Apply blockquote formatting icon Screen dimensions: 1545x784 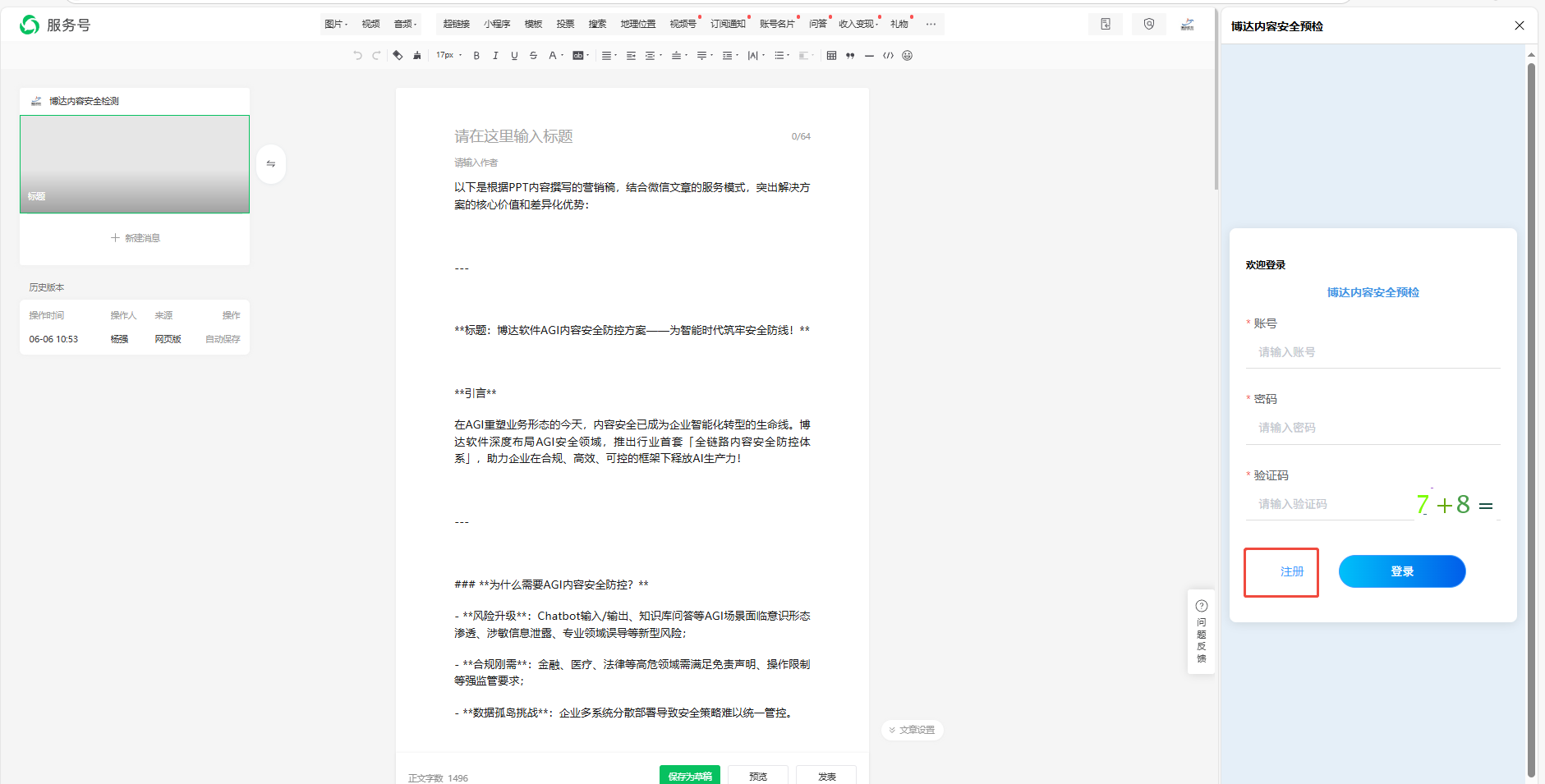click(849, 55)
